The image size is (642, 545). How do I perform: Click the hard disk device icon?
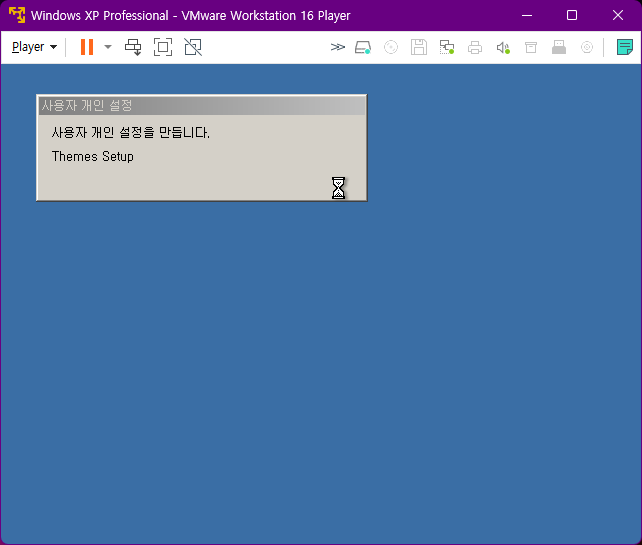click(x=363, y=47)
